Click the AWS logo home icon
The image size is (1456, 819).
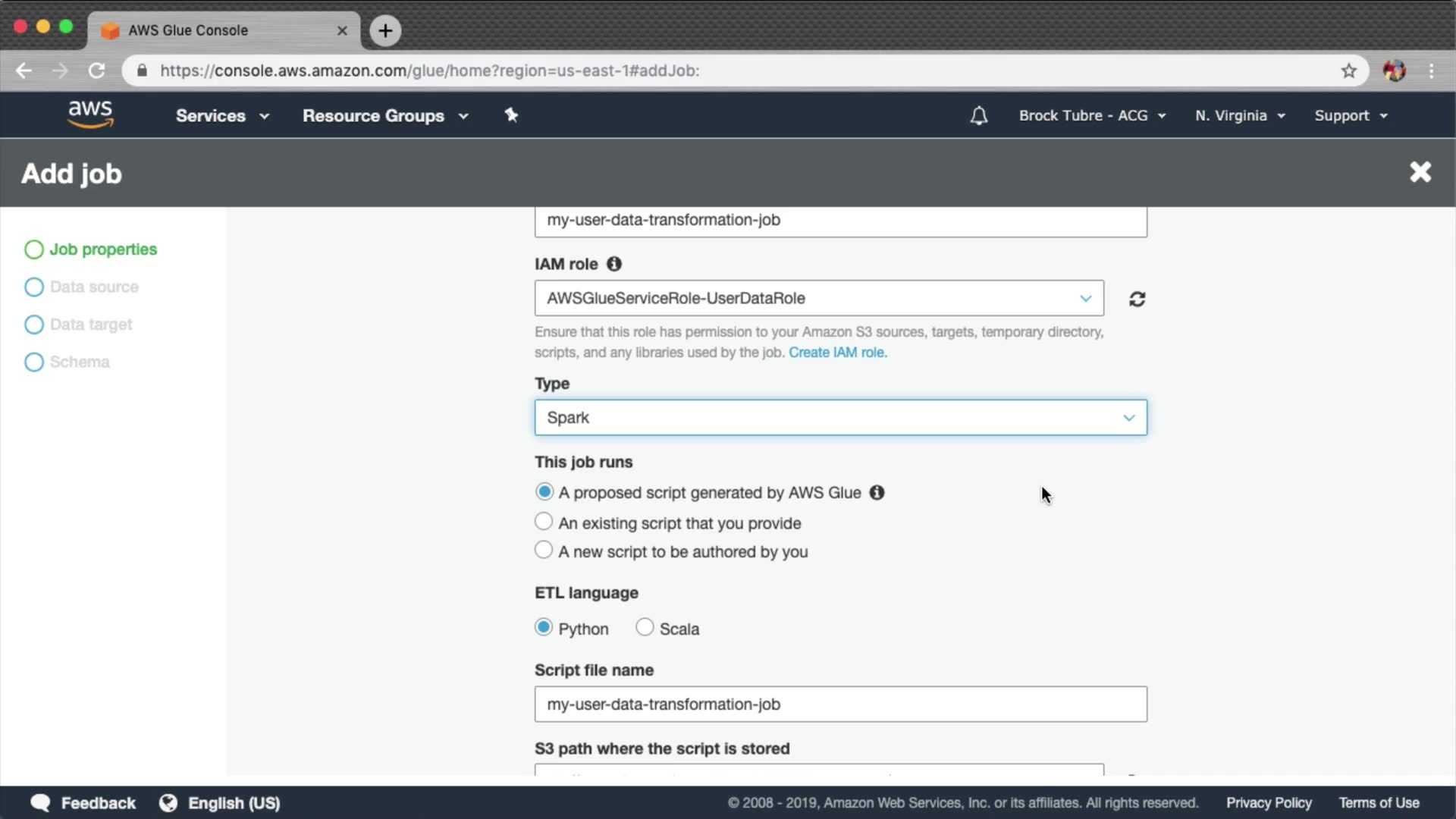click(x=90, y=114)
